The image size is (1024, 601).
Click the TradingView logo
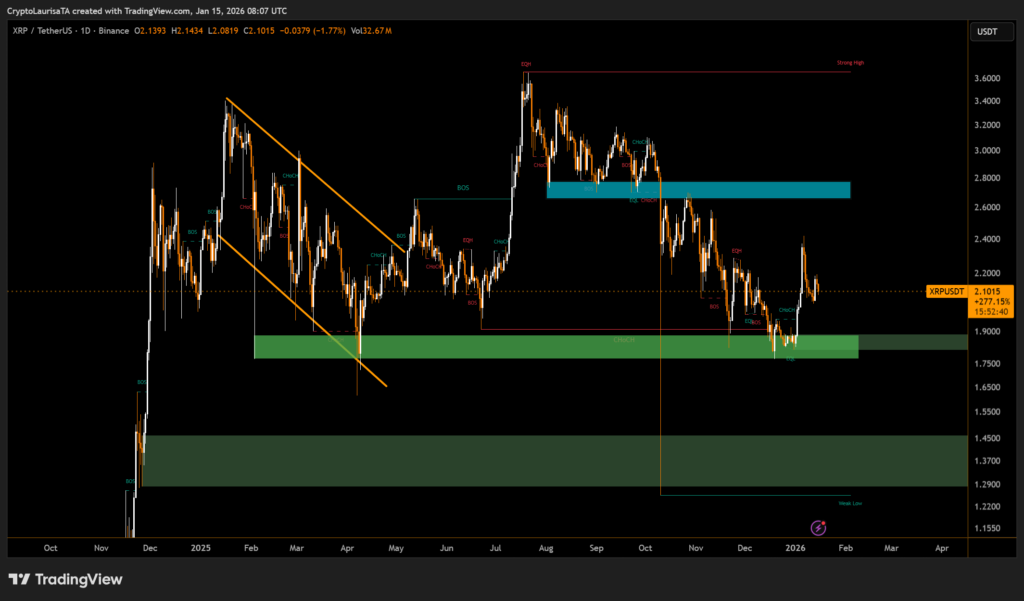65,579
